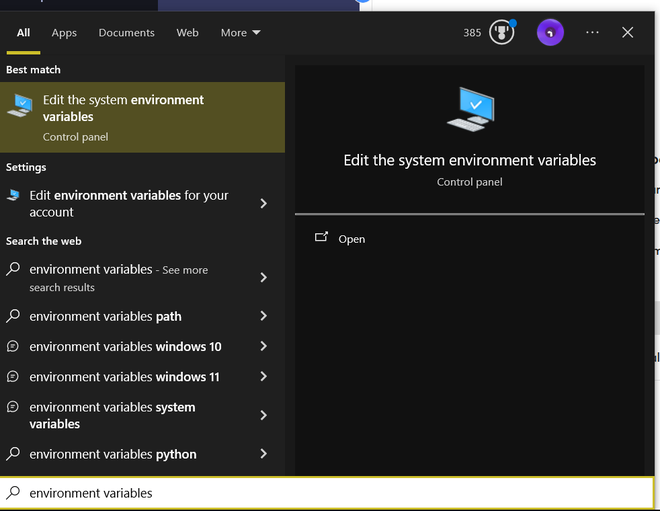660x511 pixels.
Task: Expand the More filter dropdown
Action: [240, 33]
